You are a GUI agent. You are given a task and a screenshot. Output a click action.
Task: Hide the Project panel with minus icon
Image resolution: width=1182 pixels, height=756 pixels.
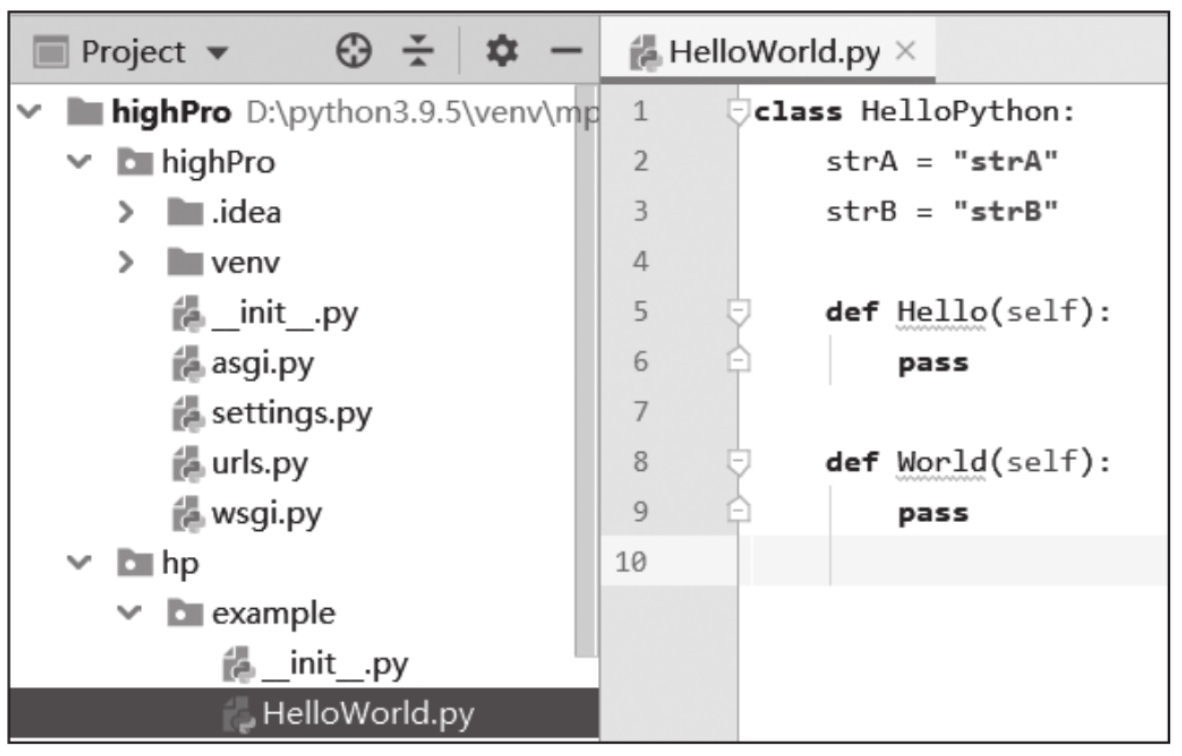[x=566, y=51]
